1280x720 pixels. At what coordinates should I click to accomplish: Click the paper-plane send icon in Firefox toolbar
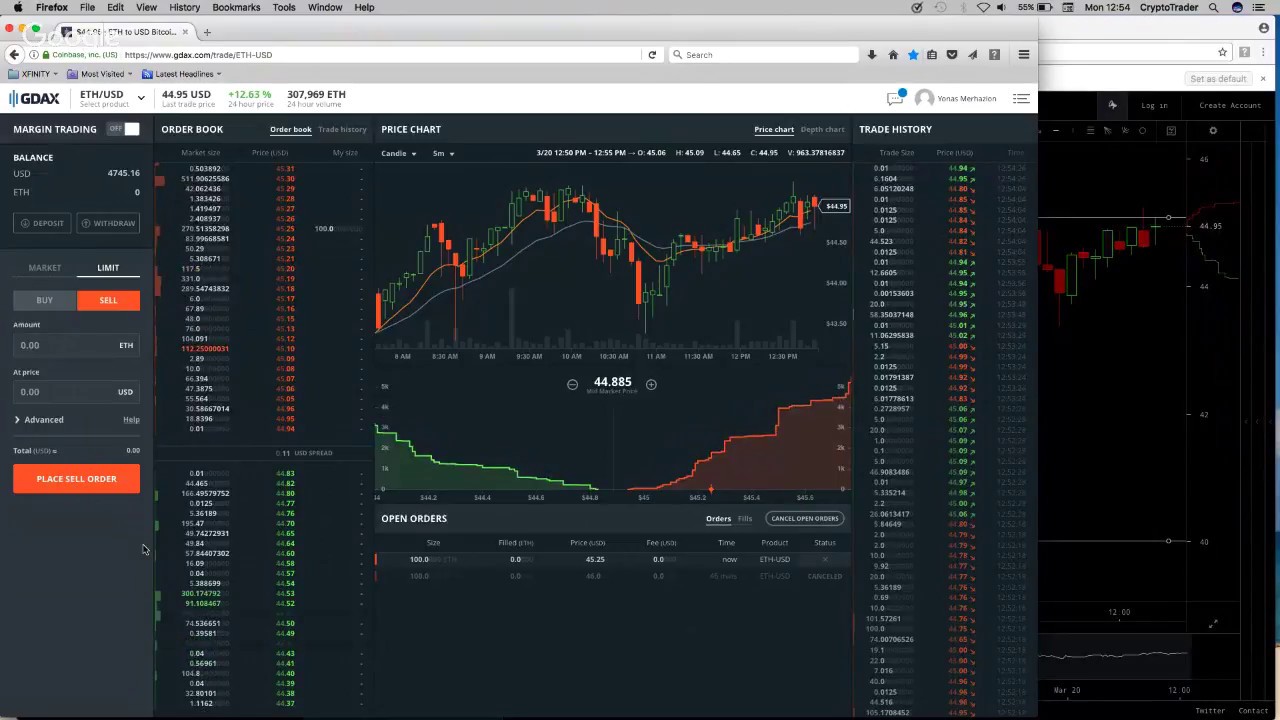[973, 54]
